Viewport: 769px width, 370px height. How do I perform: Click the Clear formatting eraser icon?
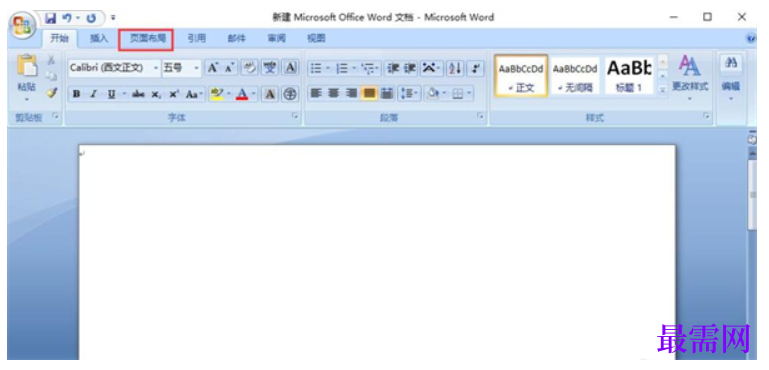click(x=250, y=68)
